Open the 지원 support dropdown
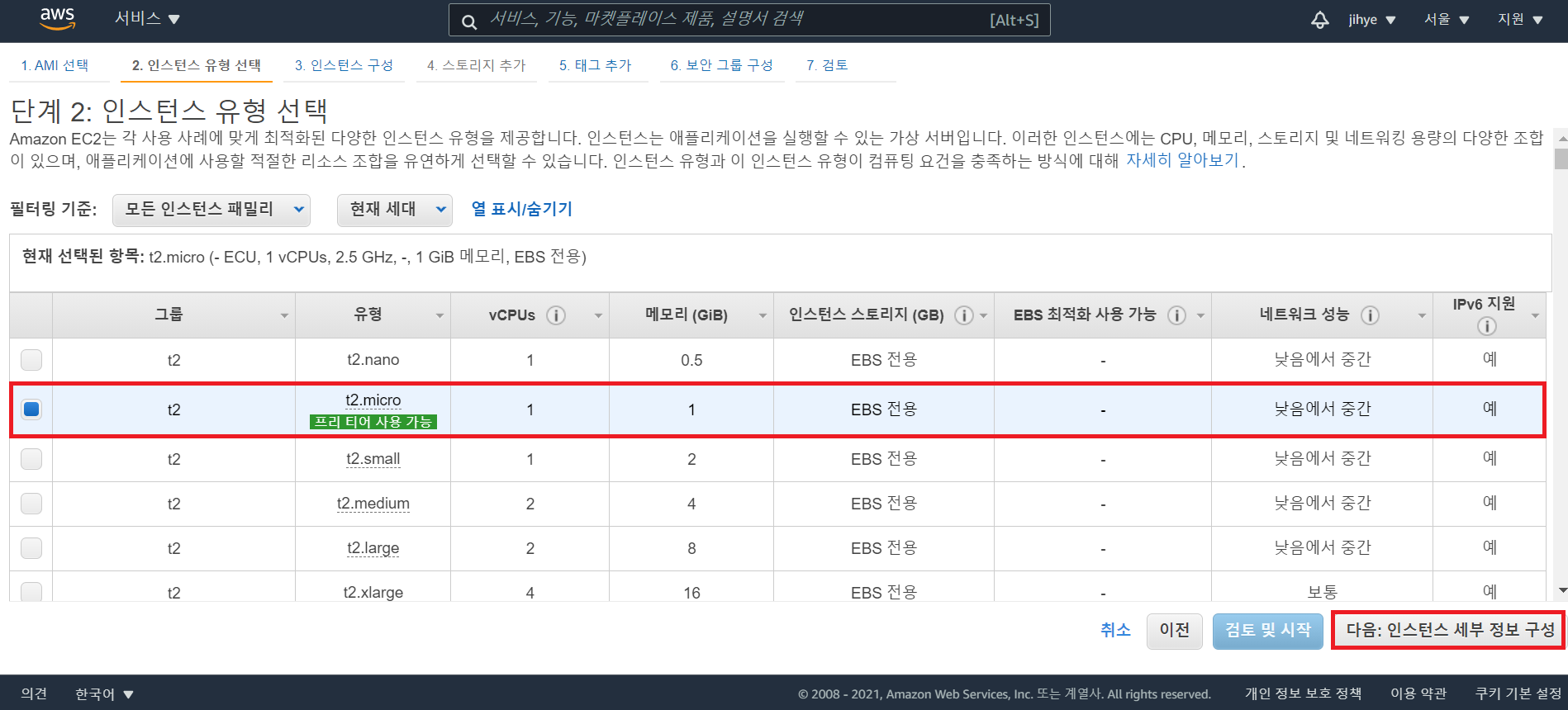 coord(1520,20)
